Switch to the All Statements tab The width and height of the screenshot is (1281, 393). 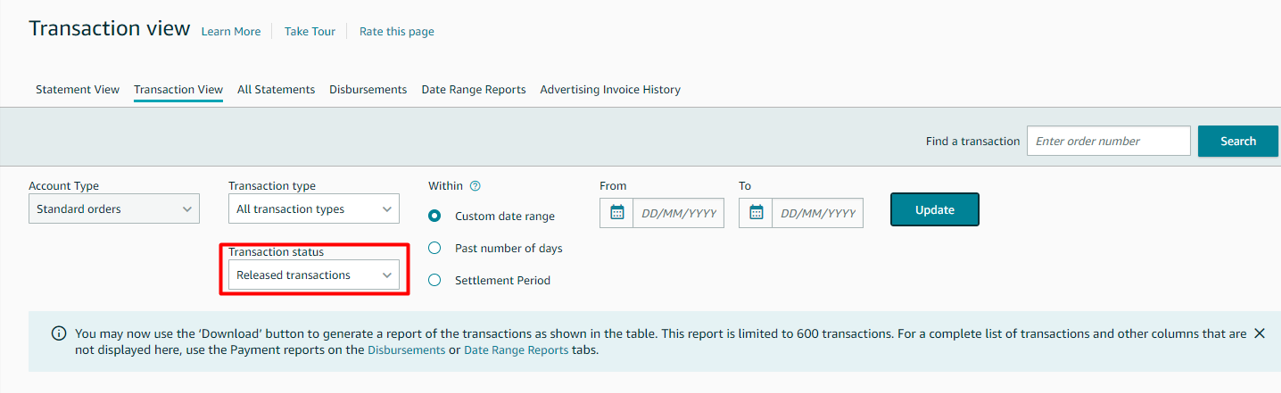pos(276,89)
